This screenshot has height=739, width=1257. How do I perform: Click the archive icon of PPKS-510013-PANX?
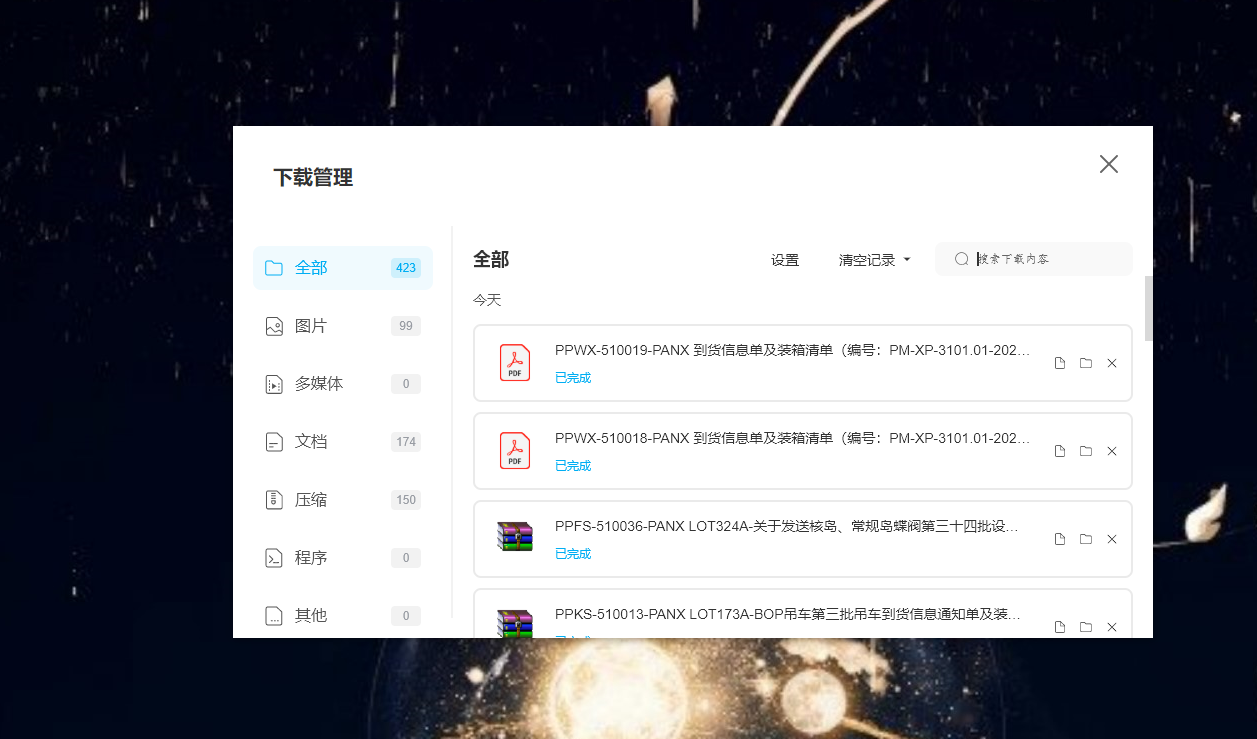coord(515,623)
